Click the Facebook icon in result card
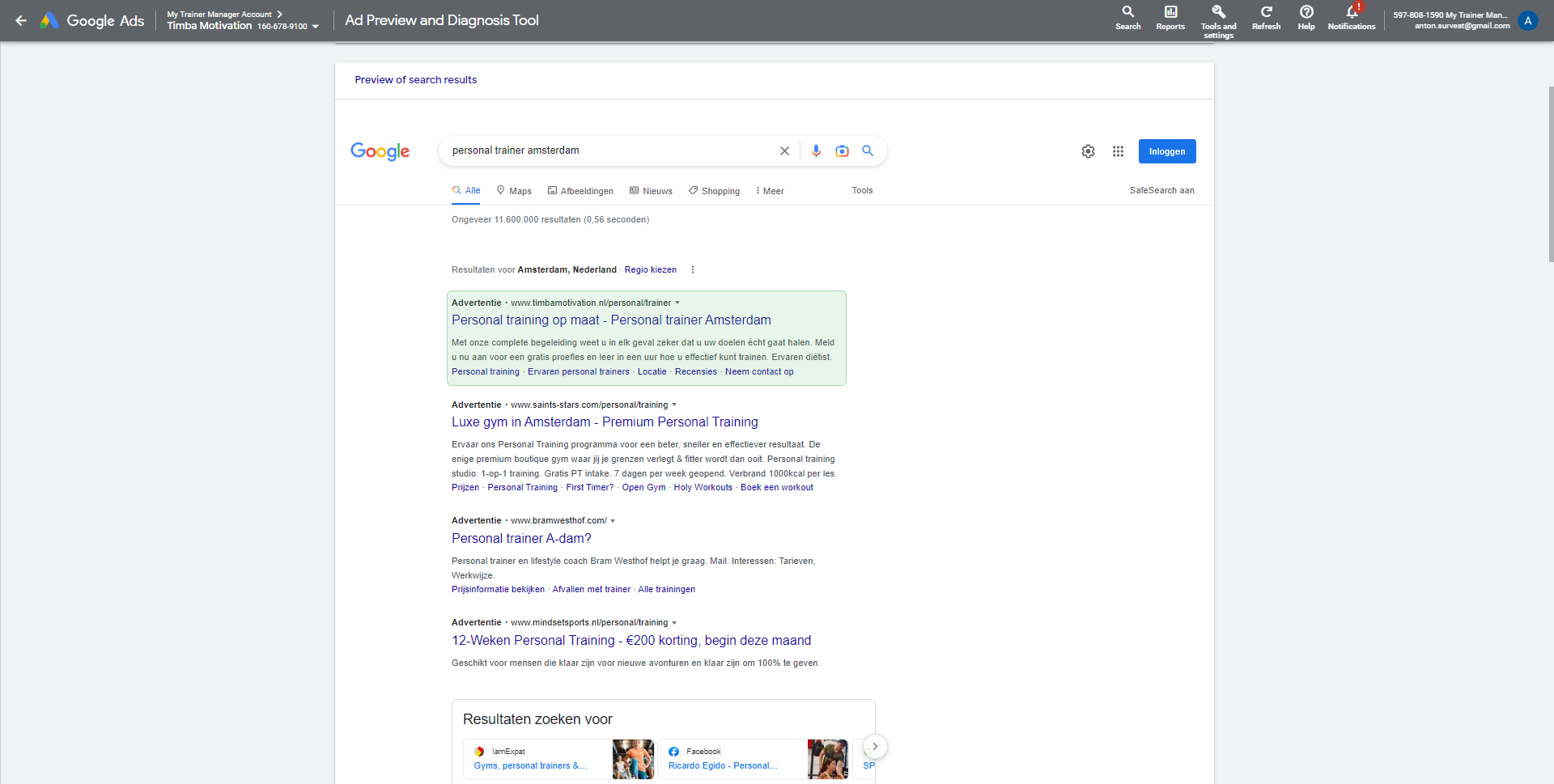 click(x=673, y=752)
